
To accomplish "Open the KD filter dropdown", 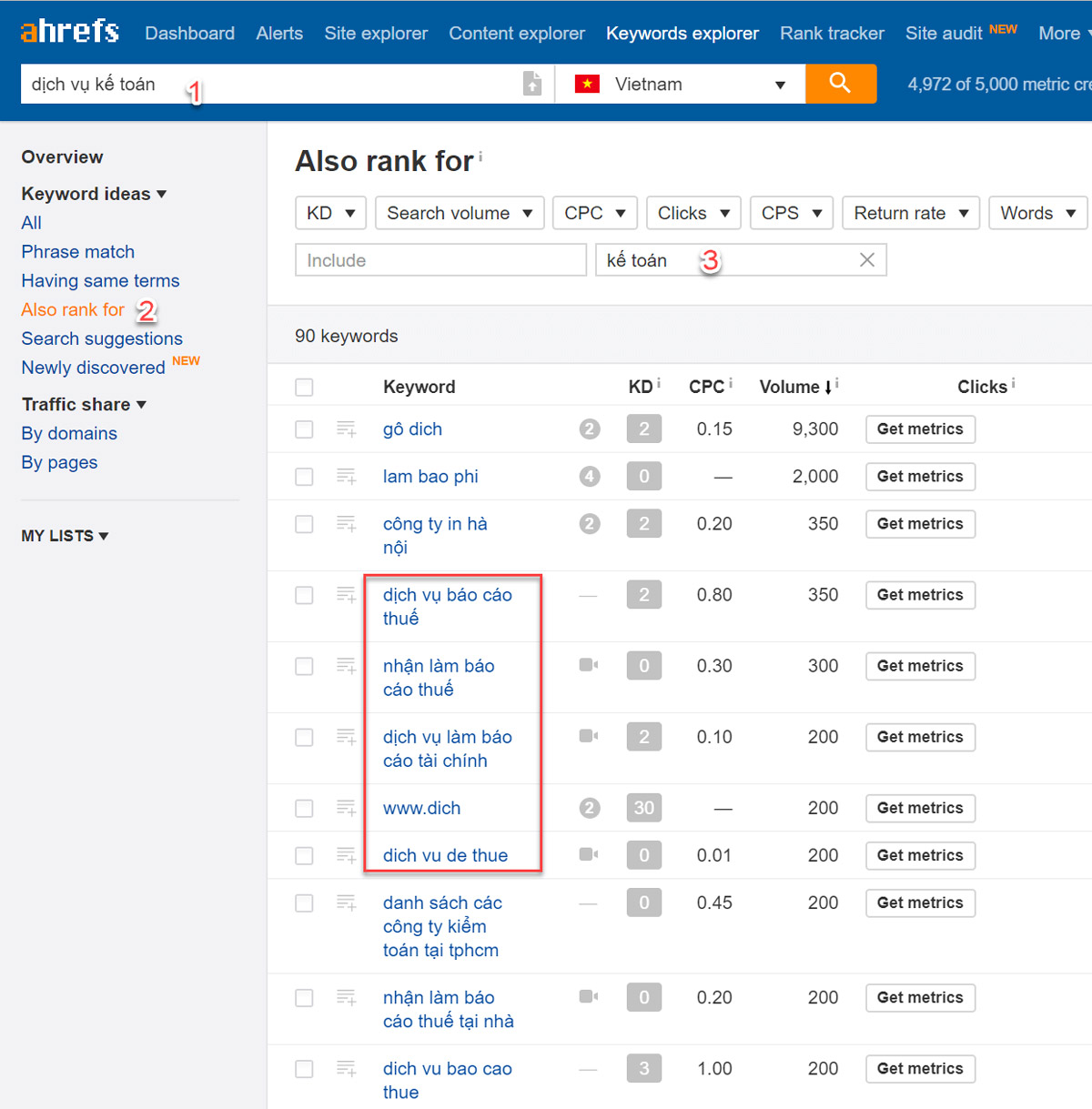I will [x=331, y=213].
